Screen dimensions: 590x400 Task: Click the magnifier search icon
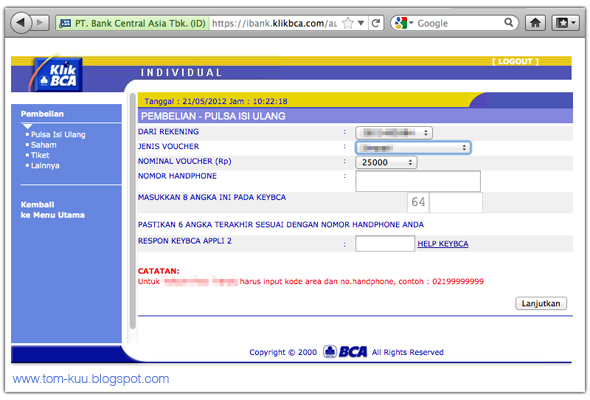pos(508,23)
